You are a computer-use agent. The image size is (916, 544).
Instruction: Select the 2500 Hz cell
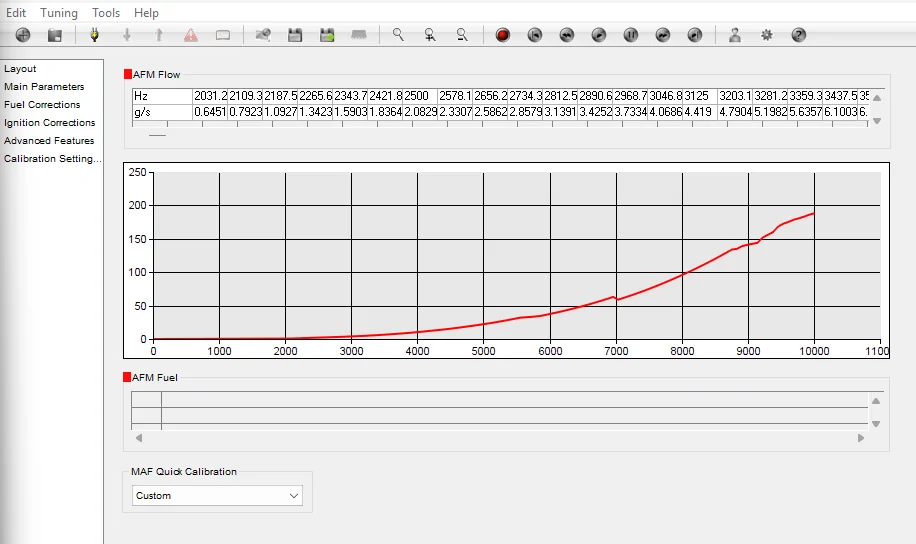(421, 96)
